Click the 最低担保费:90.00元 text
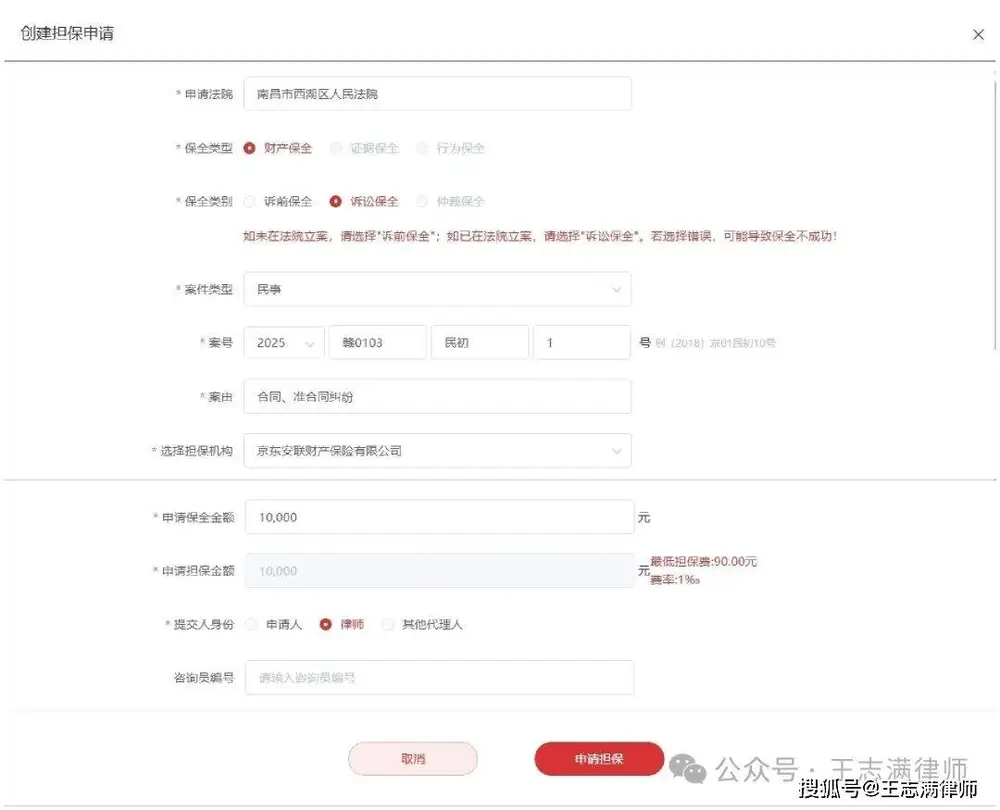Viewport: 1000px width, 810px height. 703,561
